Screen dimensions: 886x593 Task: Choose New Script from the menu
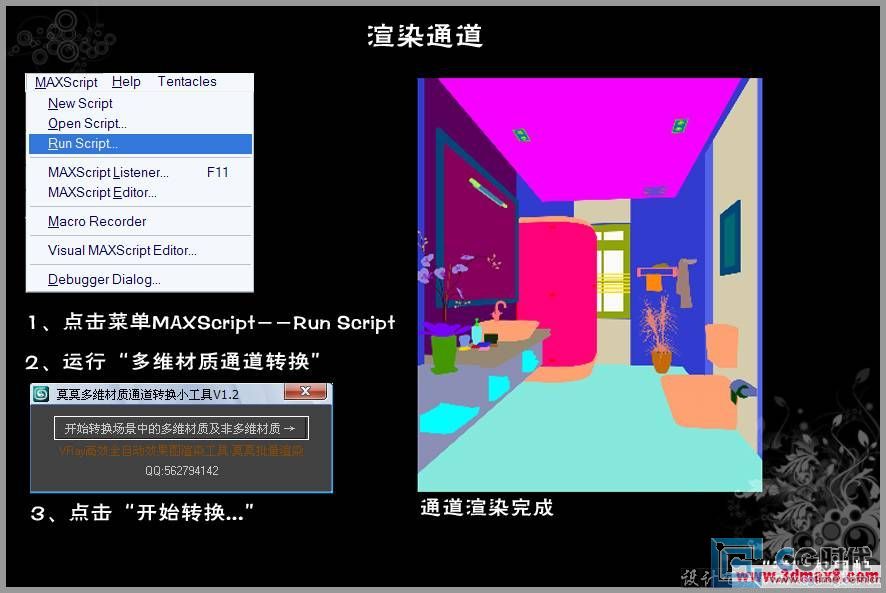(x=140, y=103)
